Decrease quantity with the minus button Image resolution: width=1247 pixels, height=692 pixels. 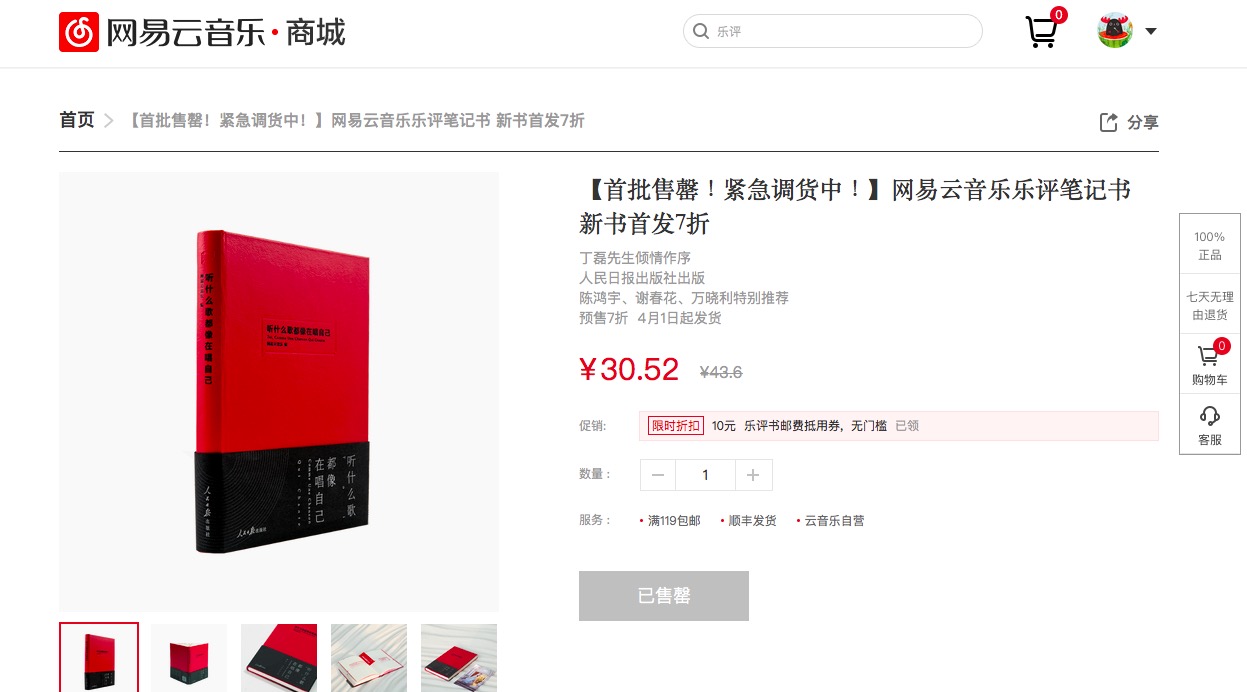pyautogui.click(x=657, y=475)
